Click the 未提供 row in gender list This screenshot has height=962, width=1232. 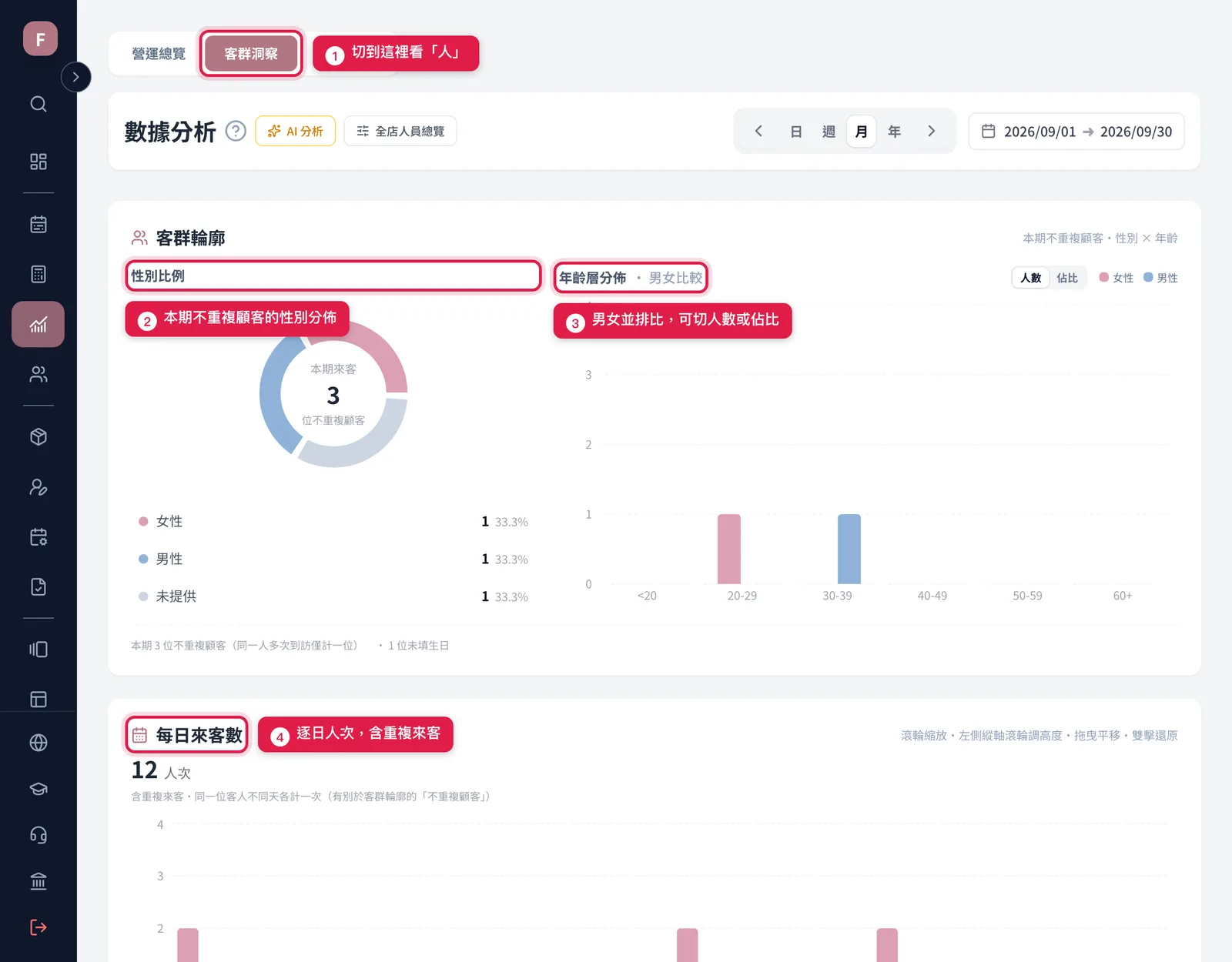pos(333,596)
